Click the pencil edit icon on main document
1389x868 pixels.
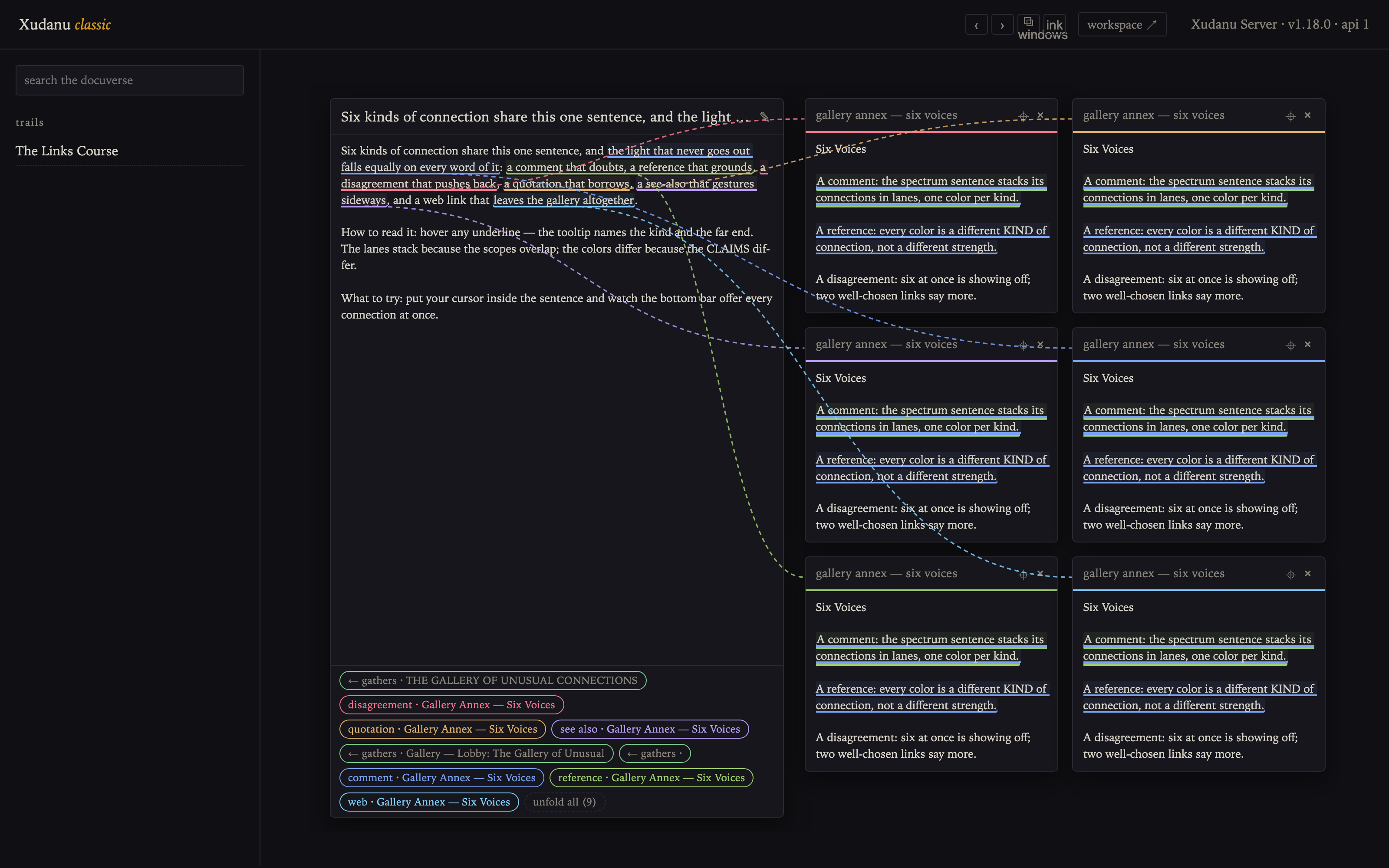(x=764, y=117)
